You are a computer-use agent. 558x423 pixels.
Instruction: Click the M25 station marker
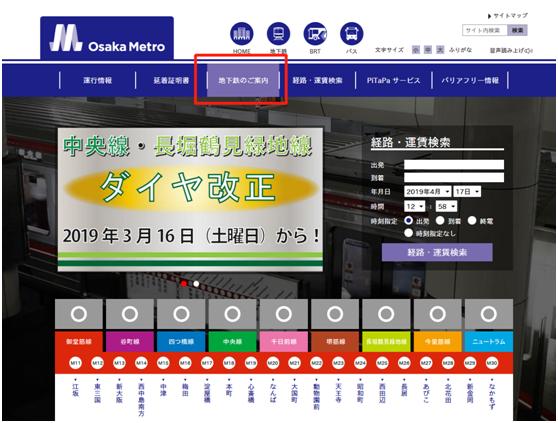click(382, 363)
